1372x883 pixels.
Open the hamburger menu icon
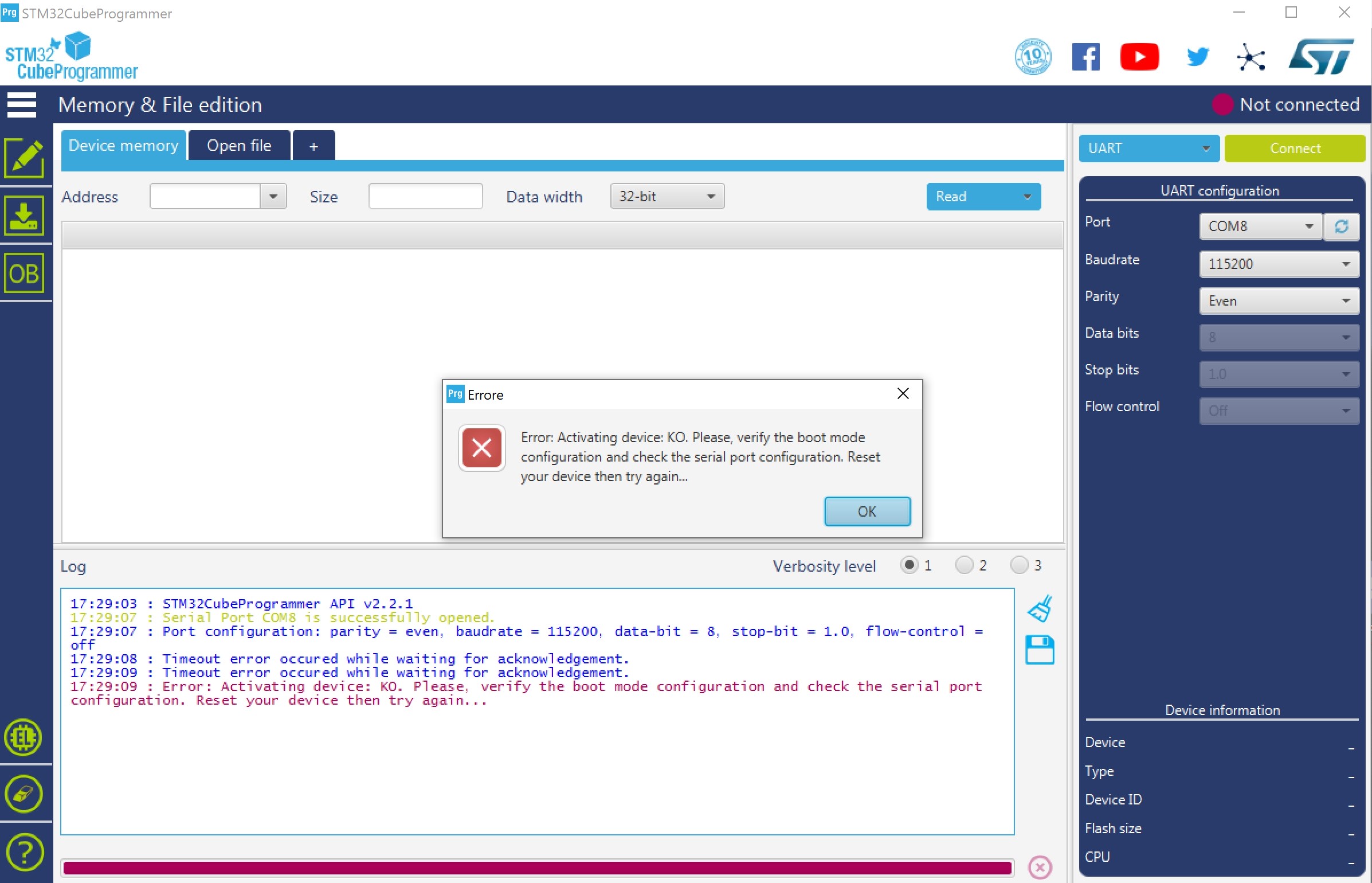22,104
